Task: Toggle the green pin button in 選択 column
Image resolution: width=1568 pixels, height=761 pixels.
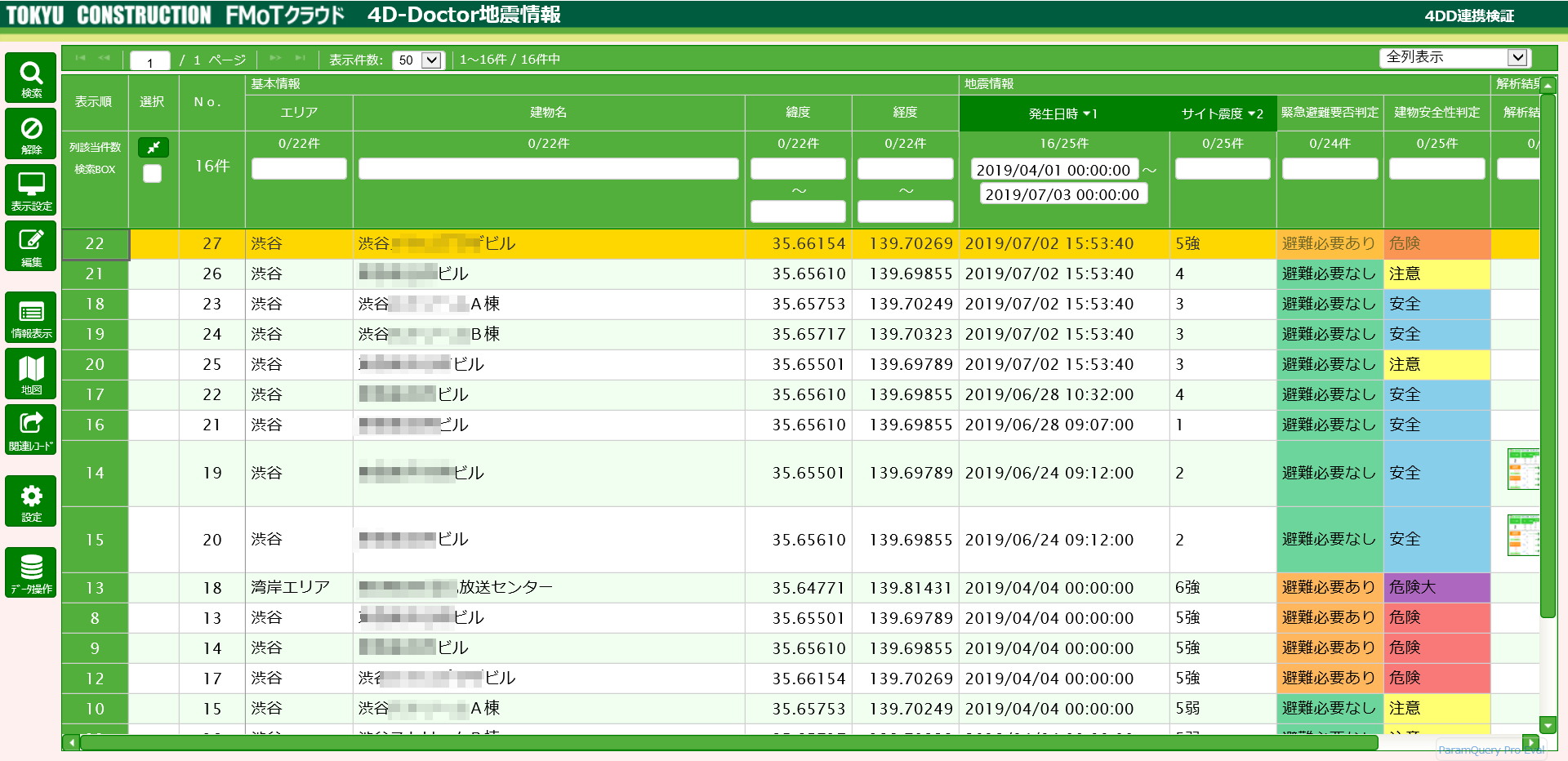Action: tap(153, 147)
